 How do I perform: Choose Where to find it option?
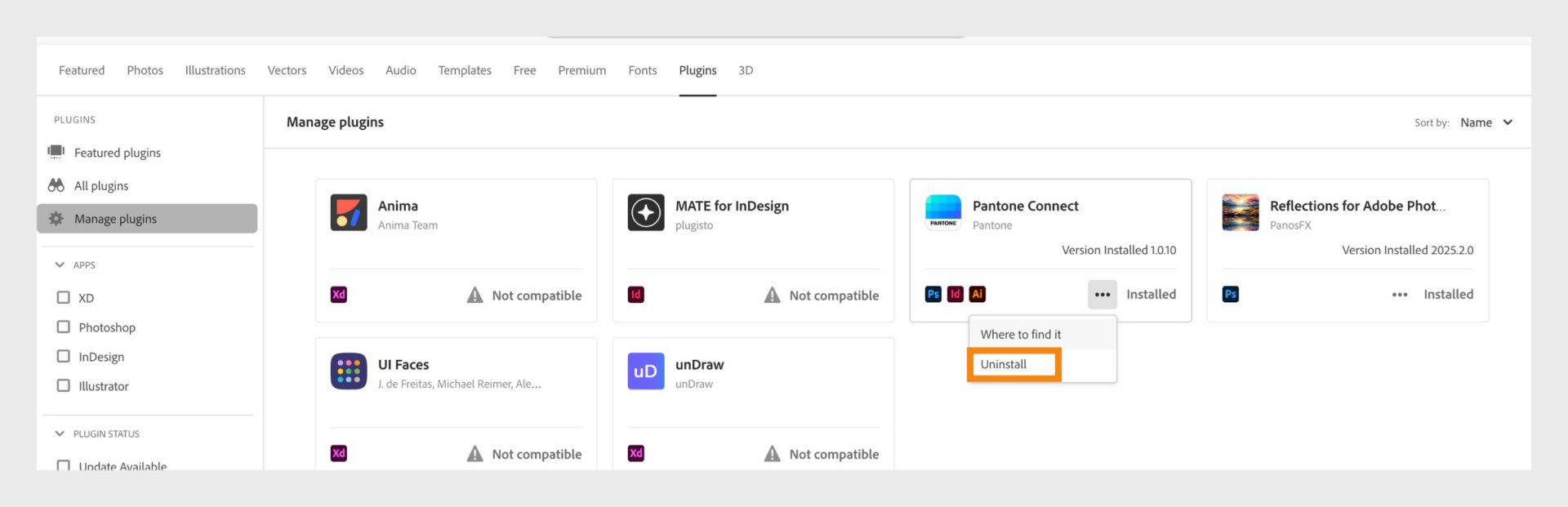pyautogui.click(x=1021, y=335)
